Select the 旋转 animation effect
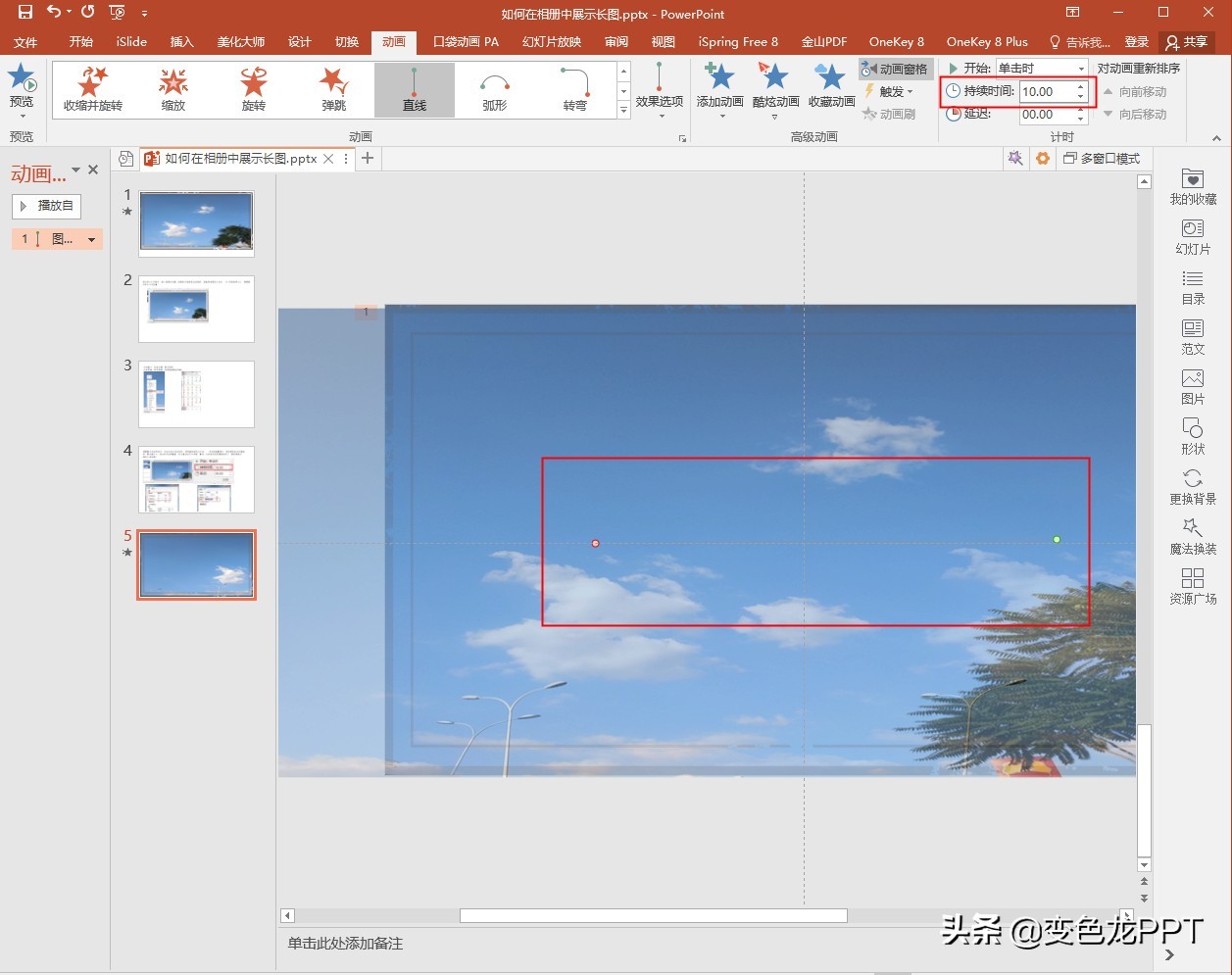The width and height of the screenshot is (1232, 975). tap(254, 90)
